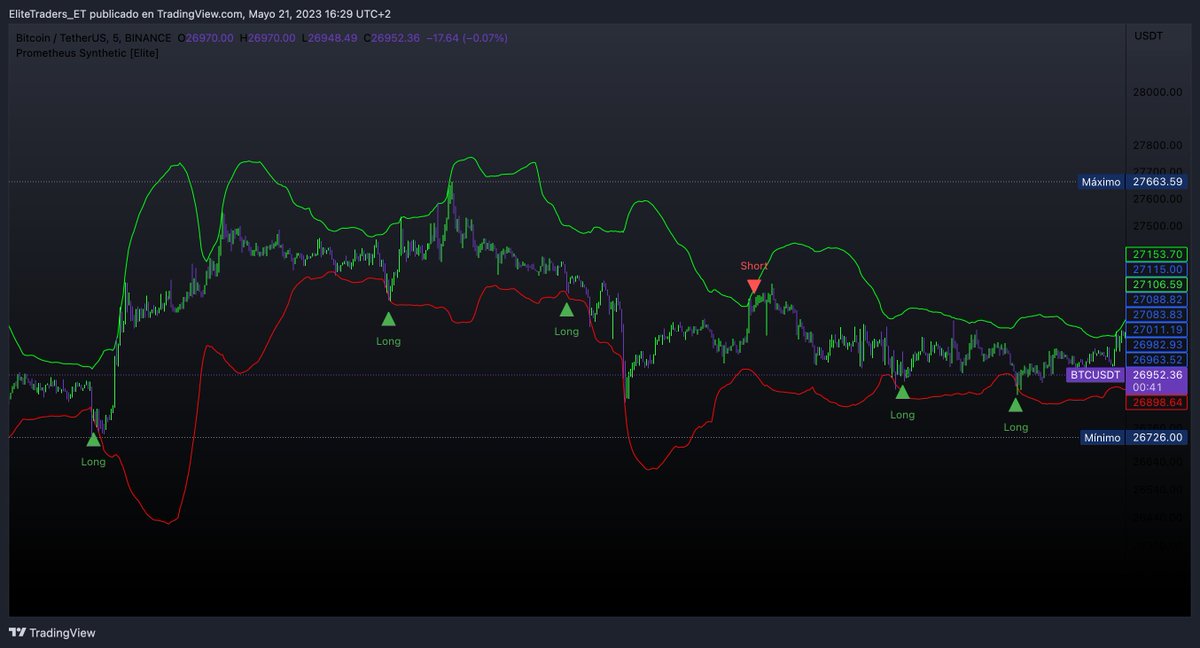Click the blue 27011.19 price label
1200x648 pixels.
(1158, 329)
